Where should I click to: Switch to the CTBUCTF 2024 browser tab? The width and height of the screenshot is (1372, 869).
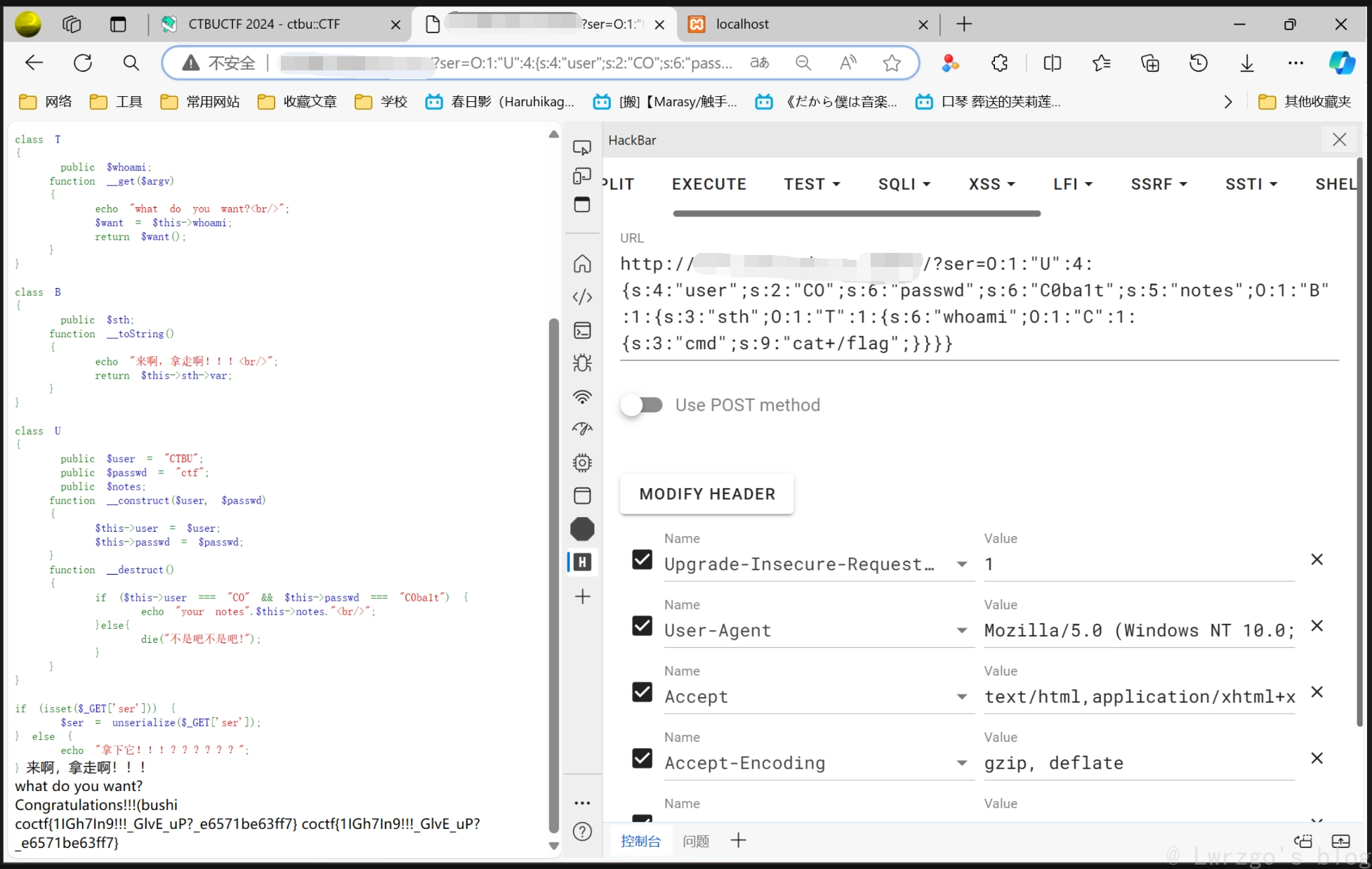click(x=279, y=24)
